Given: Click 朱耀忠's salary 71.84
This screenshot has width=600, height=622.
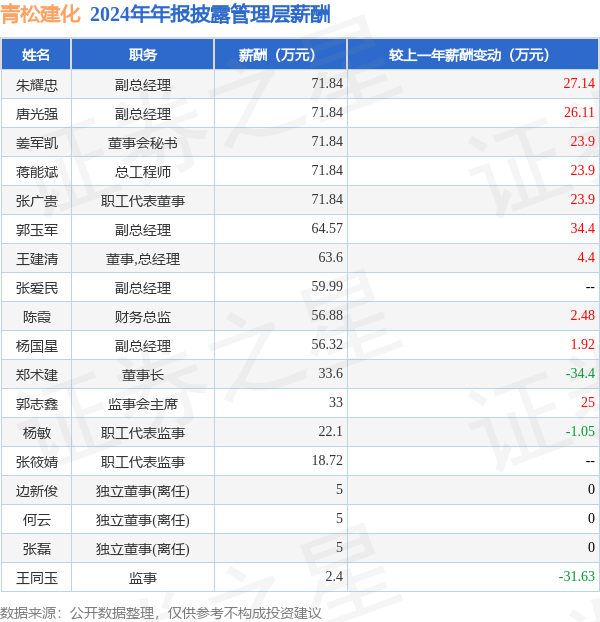Looking at the screenshot, I should [327, 83].
